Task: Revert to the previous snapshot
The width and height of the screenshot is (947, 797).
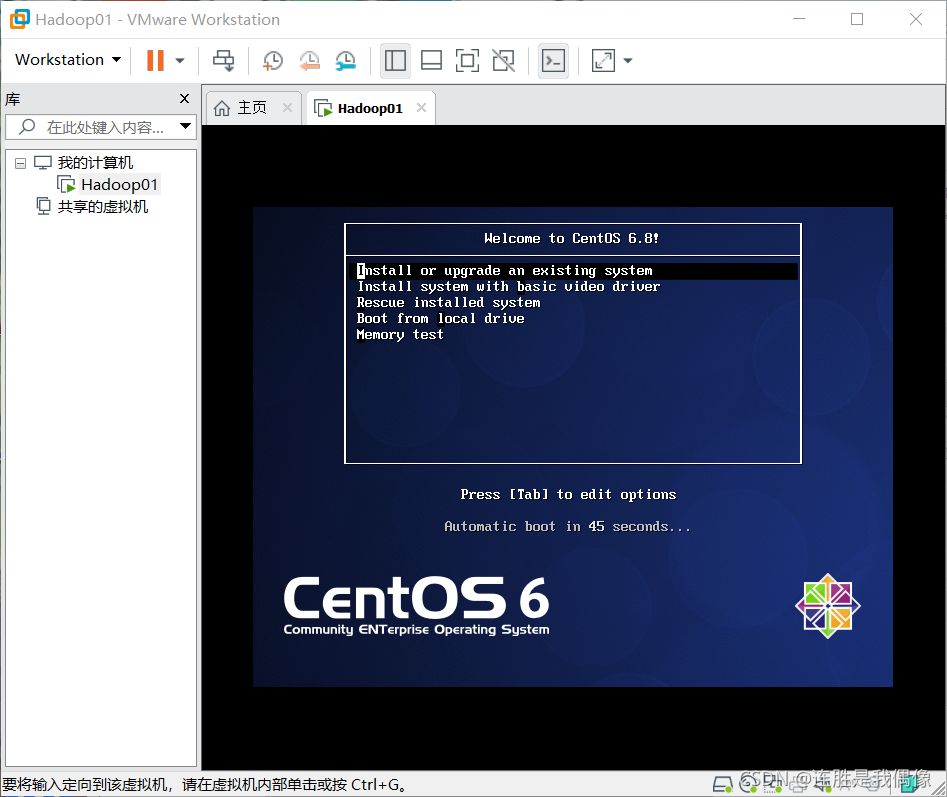Action: (x=309, y=60)
